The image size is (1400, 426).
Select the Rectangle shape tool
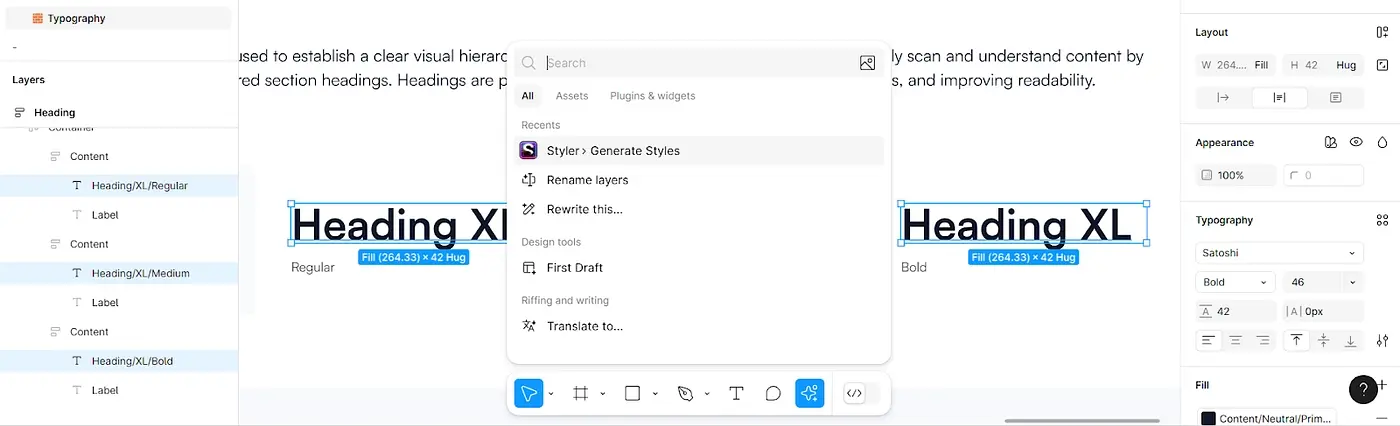coord(632,394)
